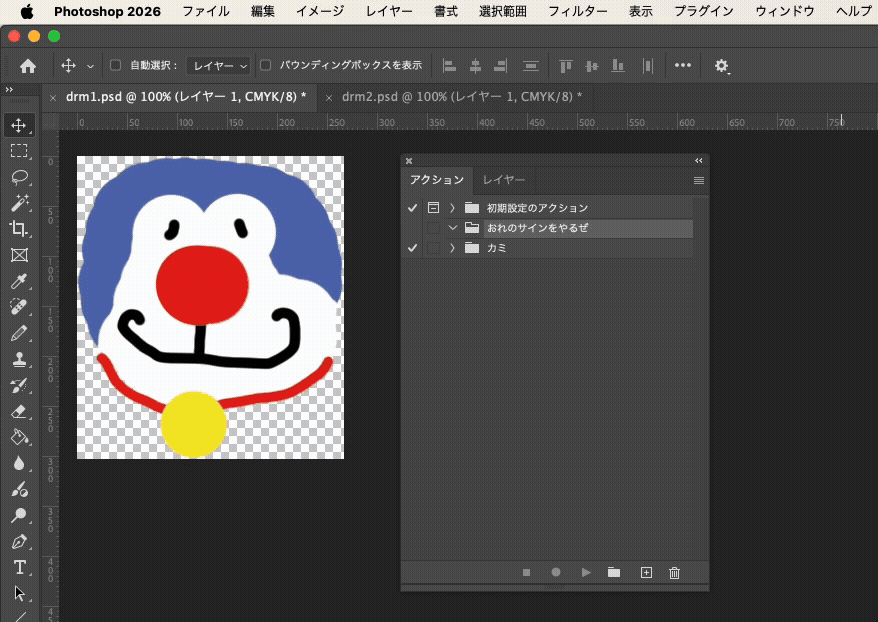878x622 pixels.
Task: Open the フィルター menu
Action: [x=578, y=11]
